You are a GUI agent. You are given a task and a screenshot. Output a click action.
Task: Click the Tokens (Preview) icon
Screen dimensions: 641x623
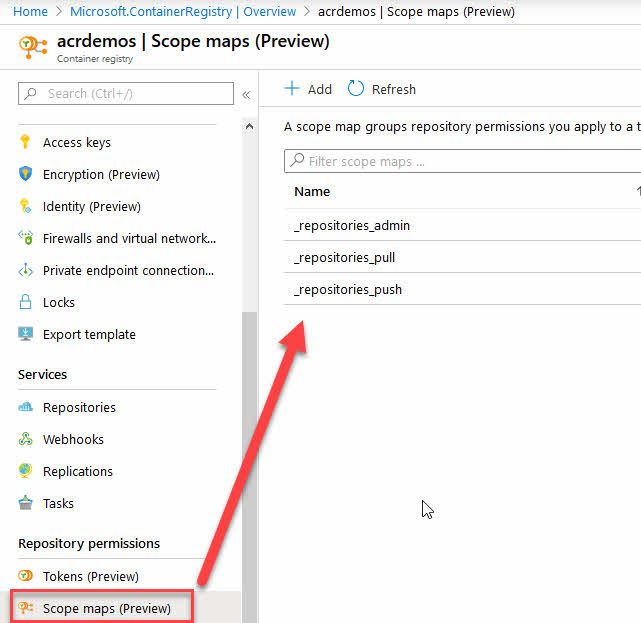[x=26, y=576]
